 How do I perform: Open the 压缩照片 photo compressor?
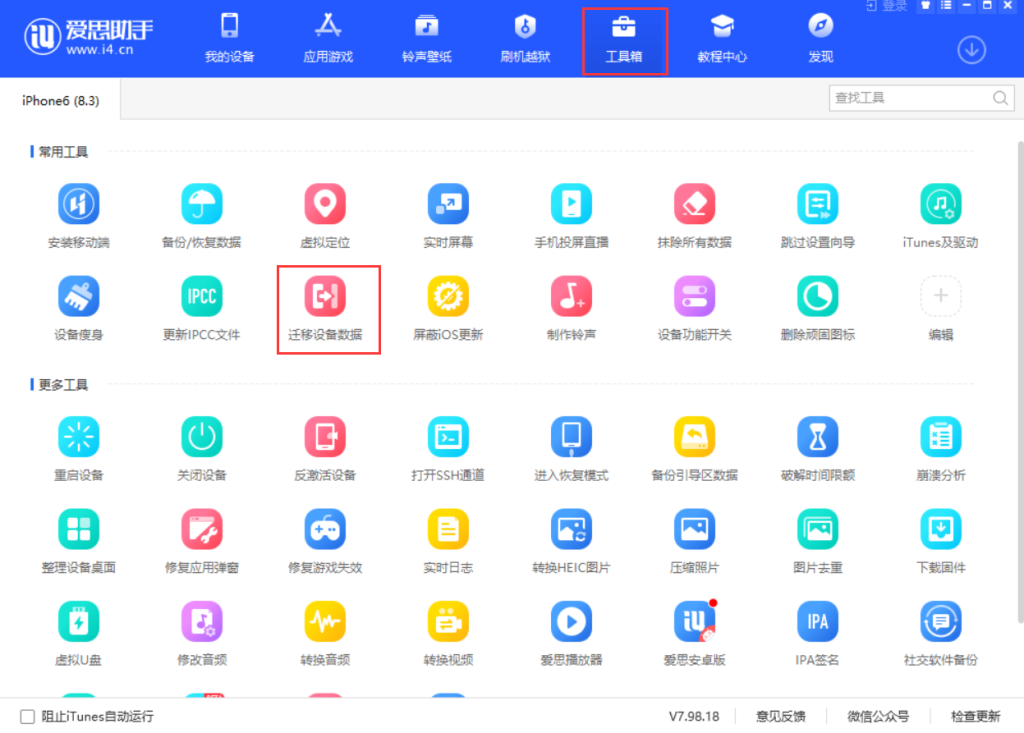point(694,539)
